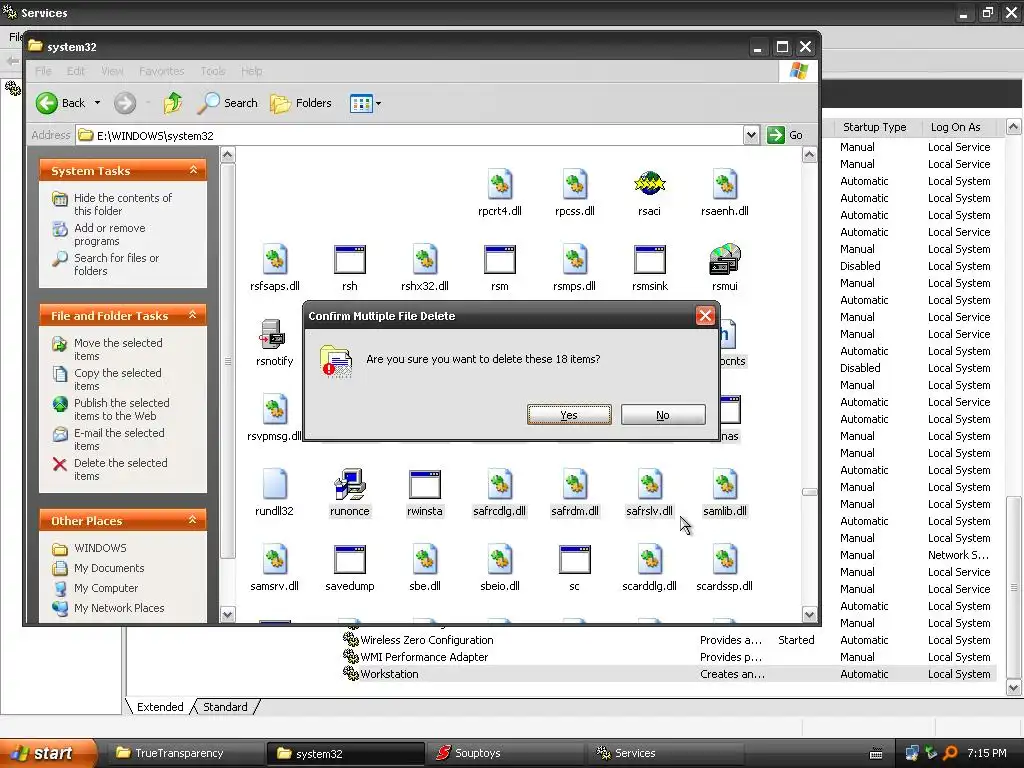Switch to the Standard tab in Services
The height and width of the screenshot is (768, 1024).
225,707
